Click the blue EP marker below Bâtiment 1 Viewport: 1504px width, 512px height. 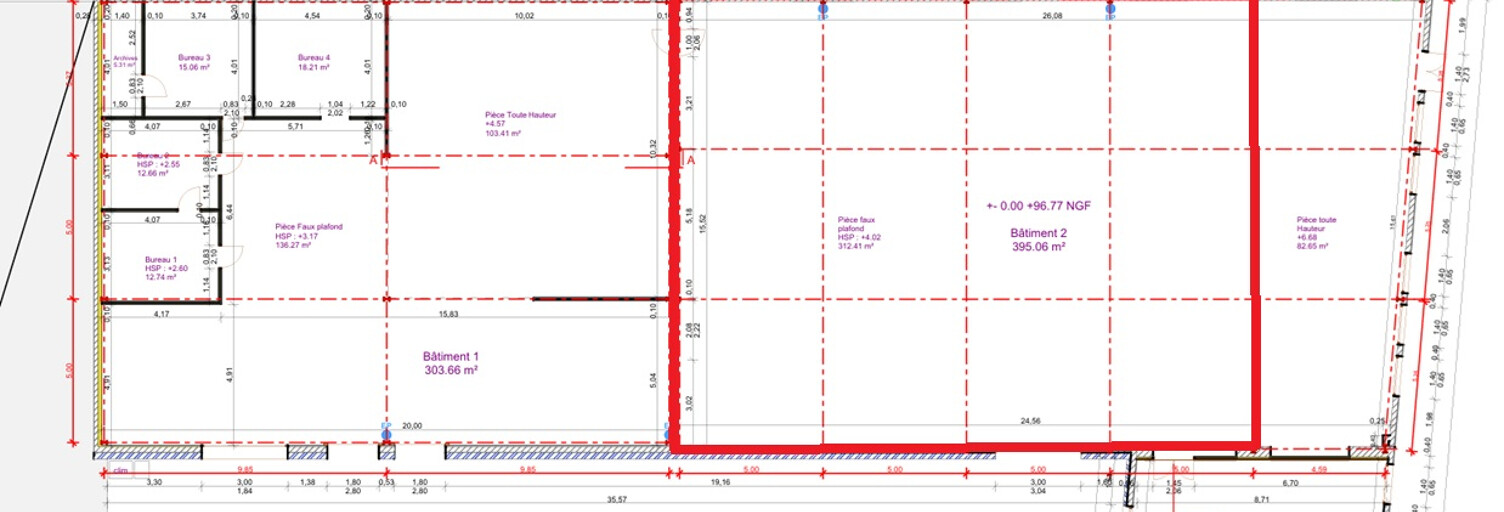pyautogui.click(x=386, y=433)
